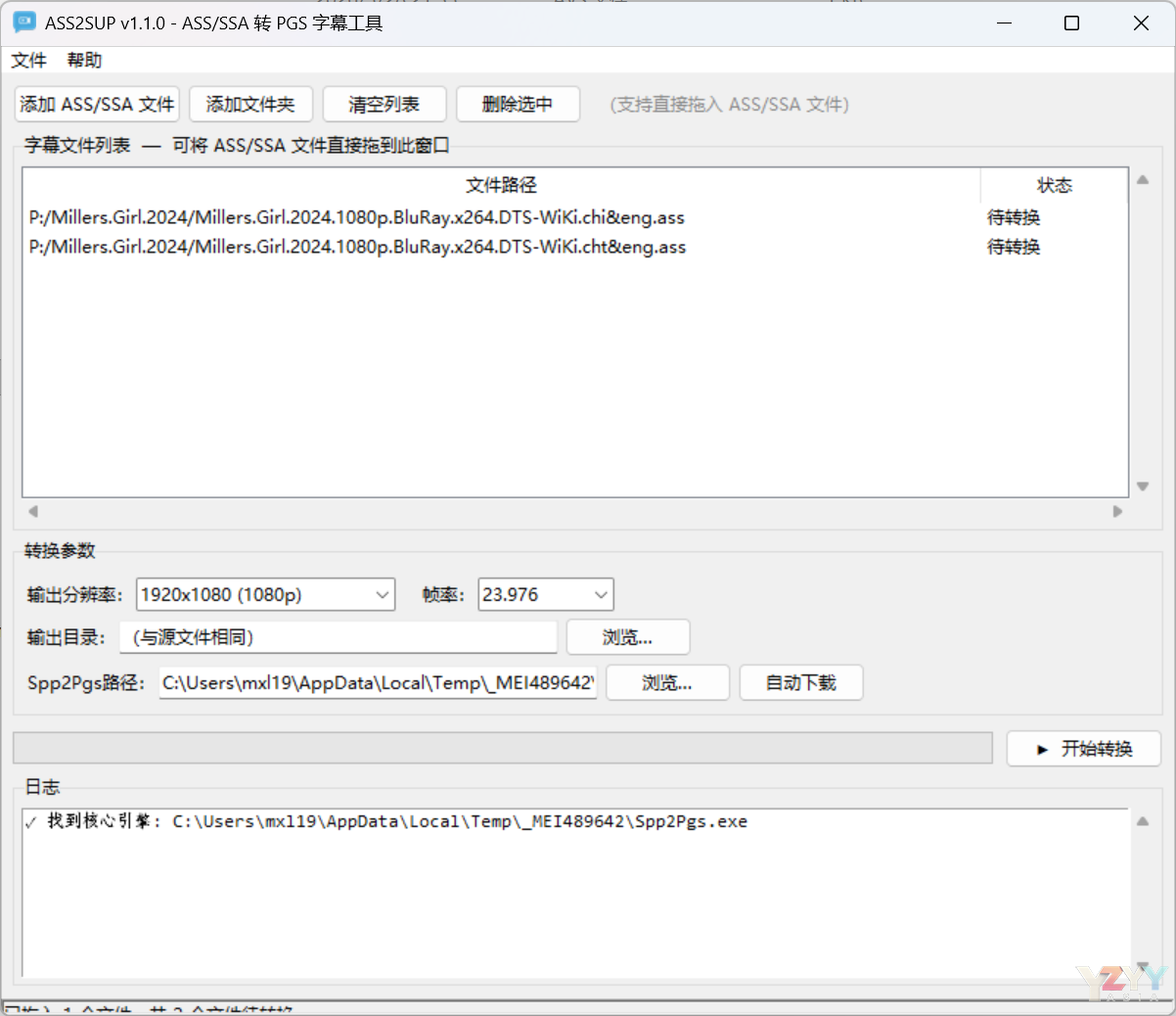1176x1016 pixels.
Task: Start conversion with 开始转换 button
Action: 1083,749
